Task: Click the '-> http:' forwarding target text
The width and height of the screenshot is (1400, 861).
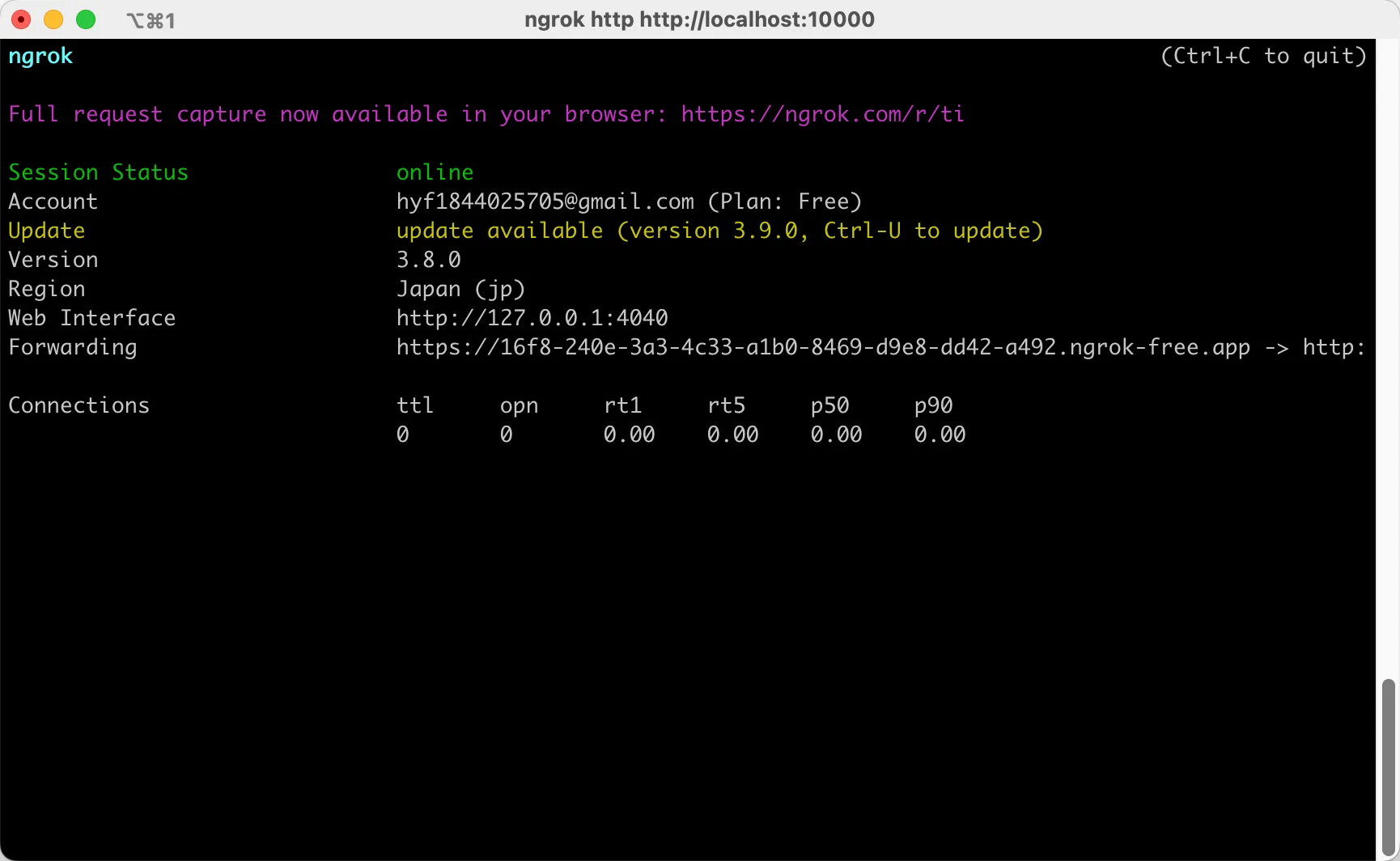Action: [x=1315, y=347]
